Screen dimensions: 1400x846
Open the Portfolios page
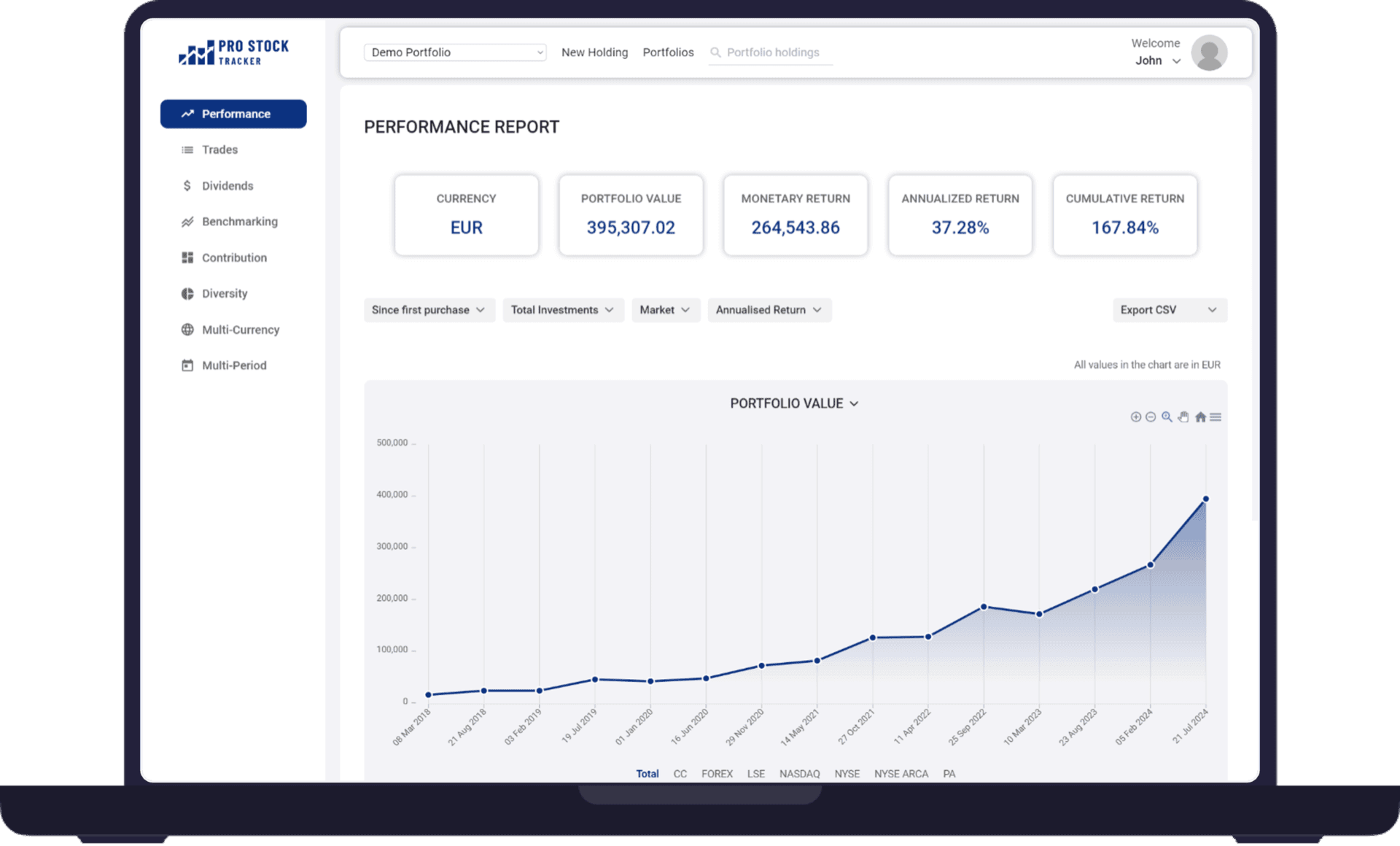tap(668, 53)
